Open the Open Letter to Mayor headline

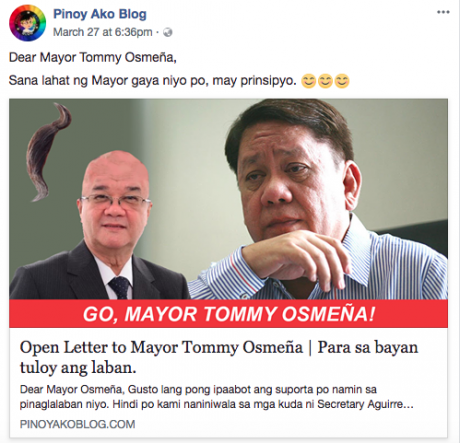tap(219, 357)
